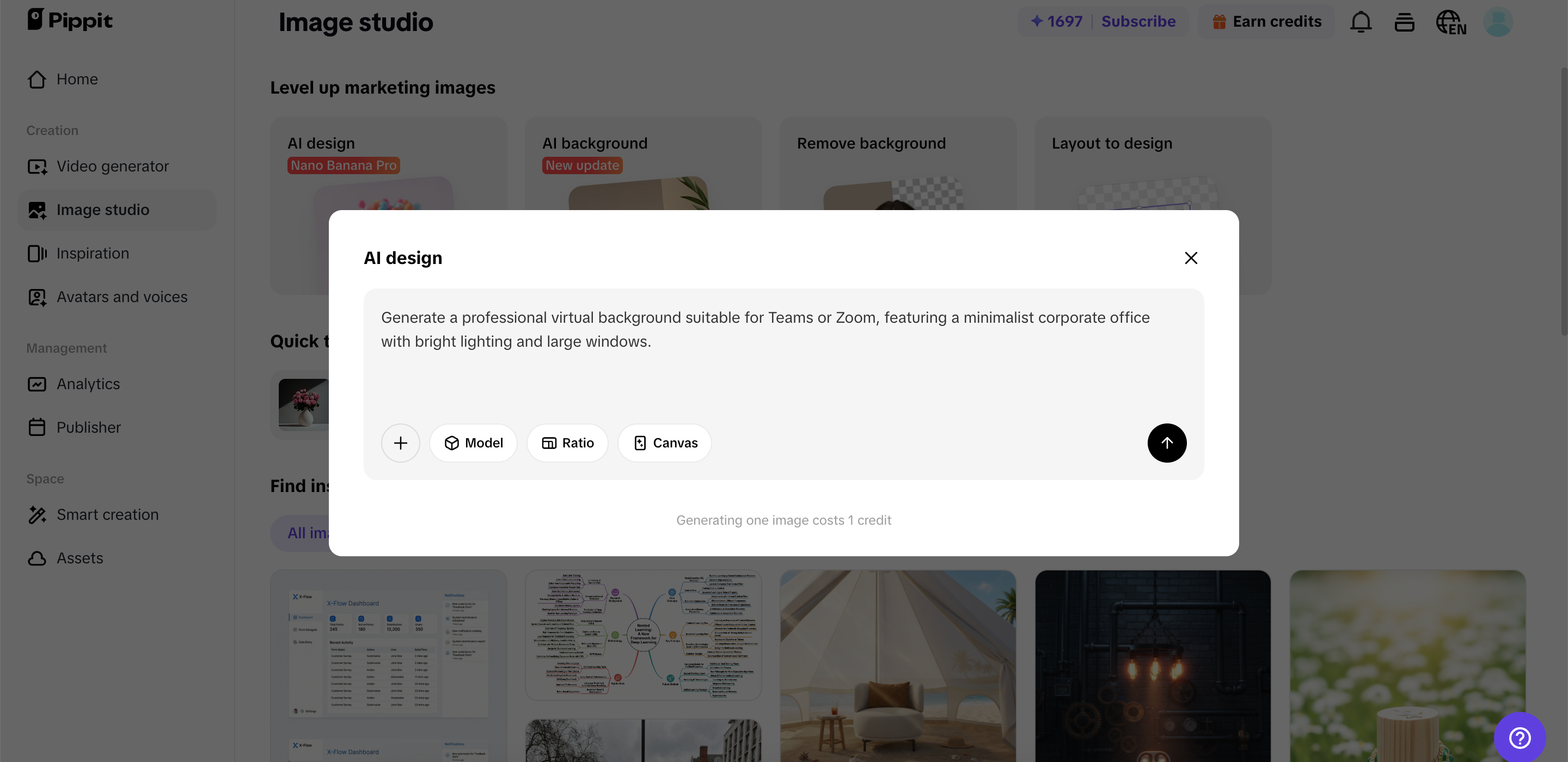Click the Subscribe link

pyautogui.click(x=1138, y=22)
